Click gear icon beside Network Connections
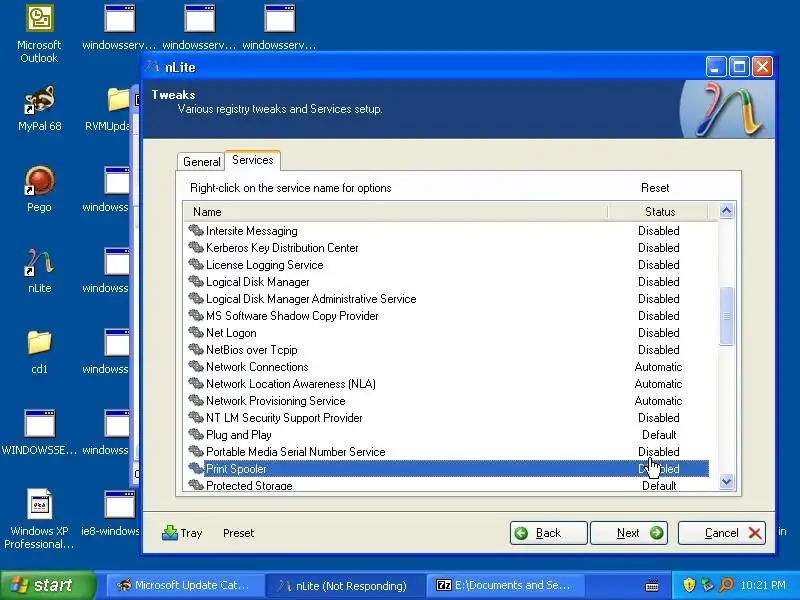 point(196,366)
